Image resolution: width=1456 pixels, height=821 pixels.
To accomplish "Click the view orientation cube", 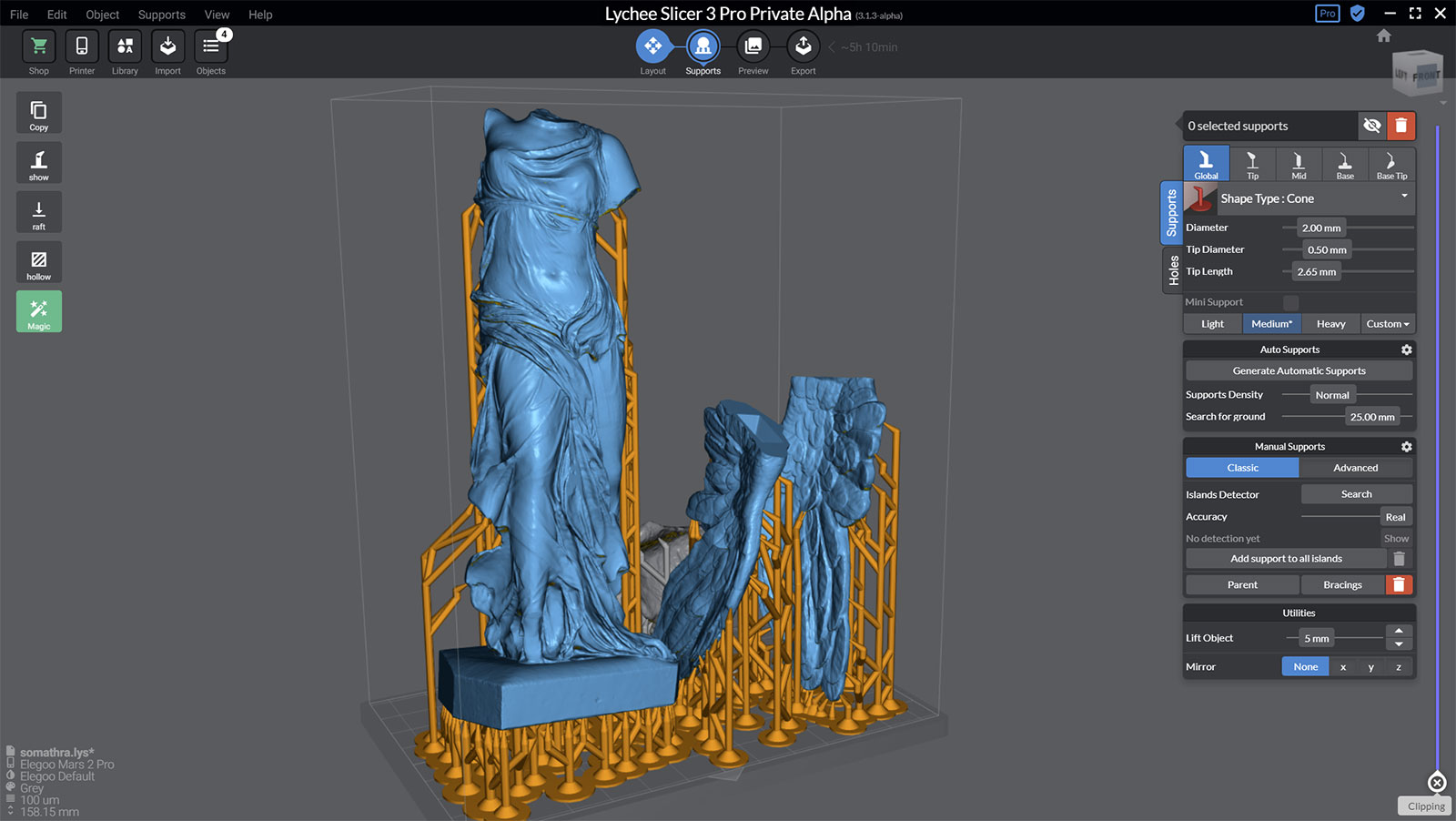I will pos(1418,74).
